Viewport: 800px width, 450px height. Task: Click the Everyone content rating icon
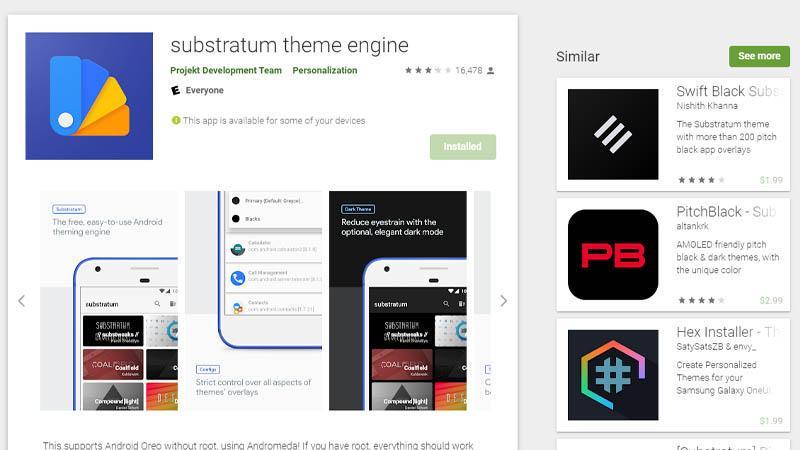(x=176, y=90)
